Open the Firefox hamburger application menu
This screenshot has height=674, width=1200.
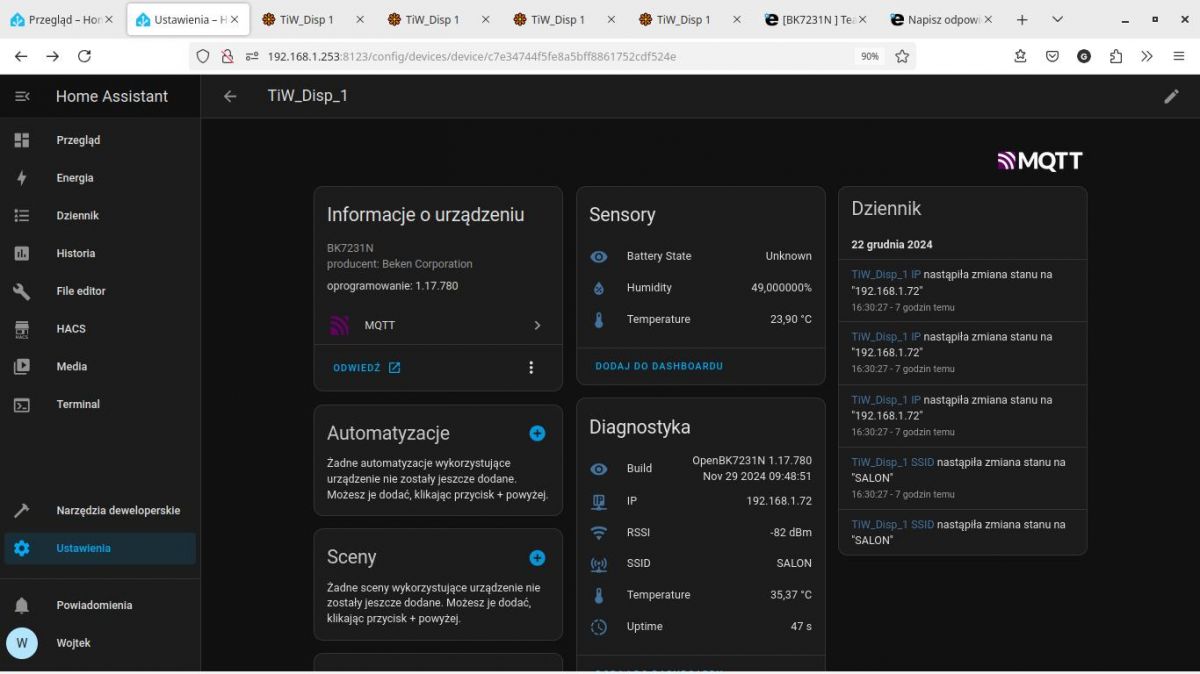[1179, 57]
